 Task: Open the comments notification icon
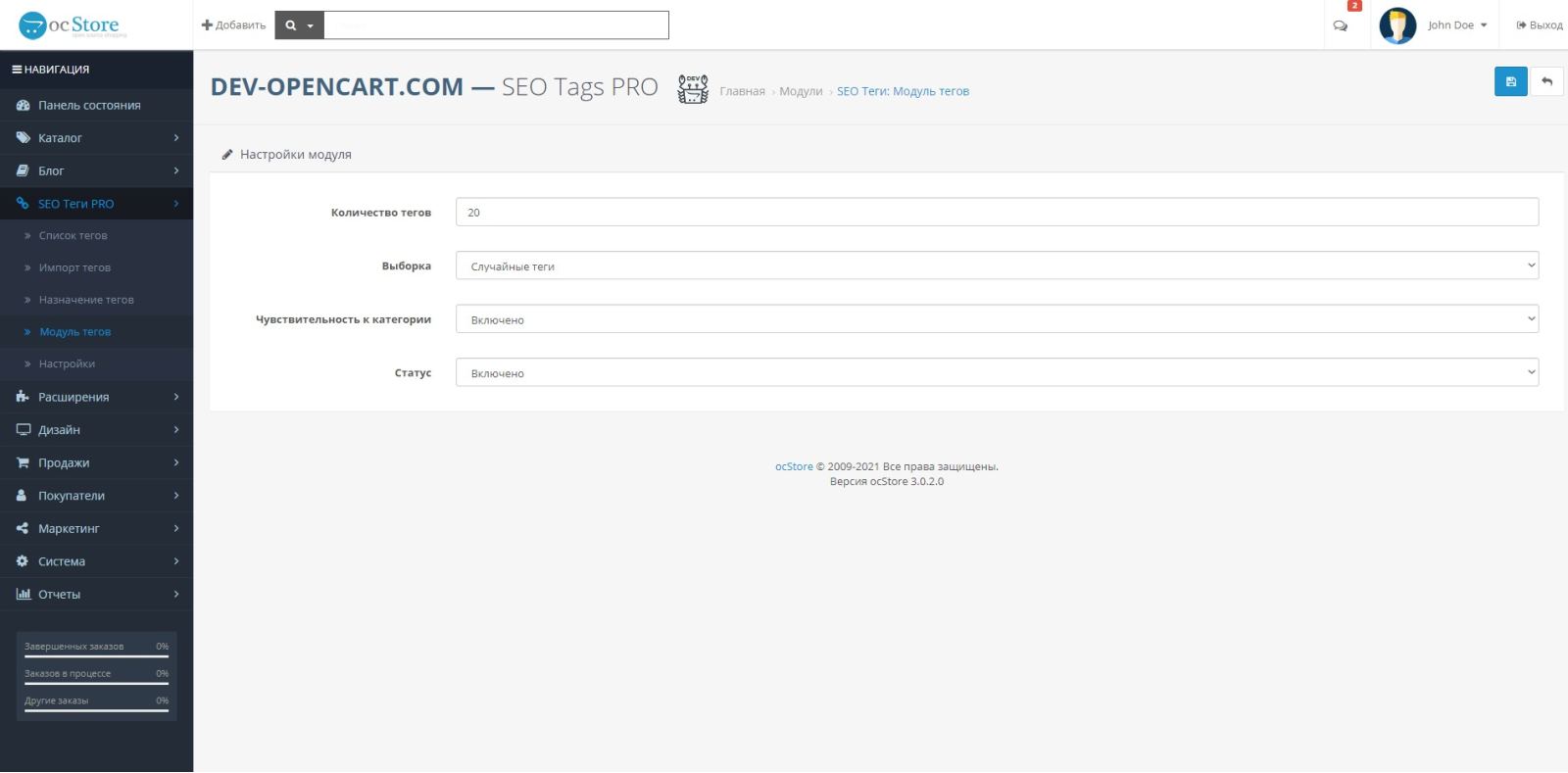[x=1340, y=26]
